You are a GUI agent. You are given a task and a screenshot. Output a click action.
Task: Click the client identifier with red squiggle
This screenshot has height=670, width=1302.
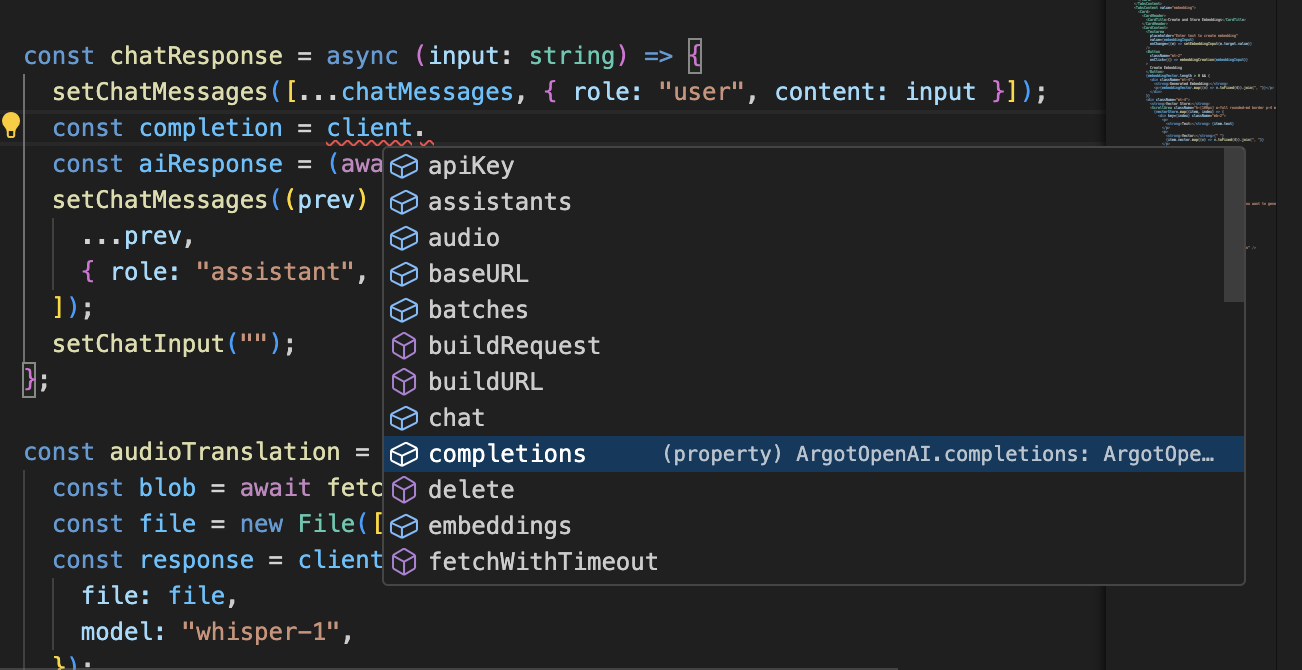370,128
